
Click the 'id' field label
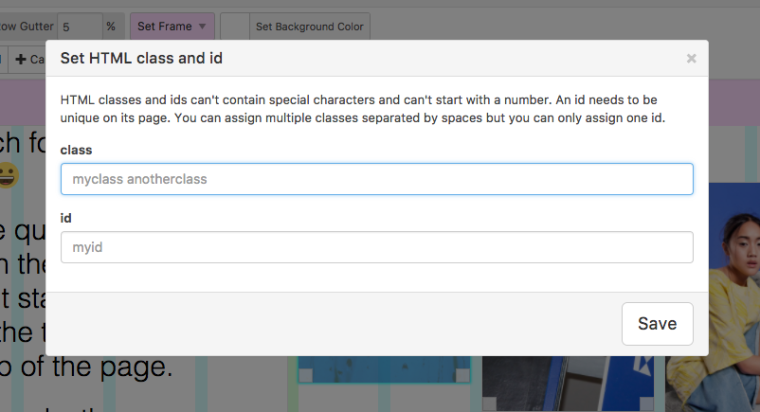[66, 217]
